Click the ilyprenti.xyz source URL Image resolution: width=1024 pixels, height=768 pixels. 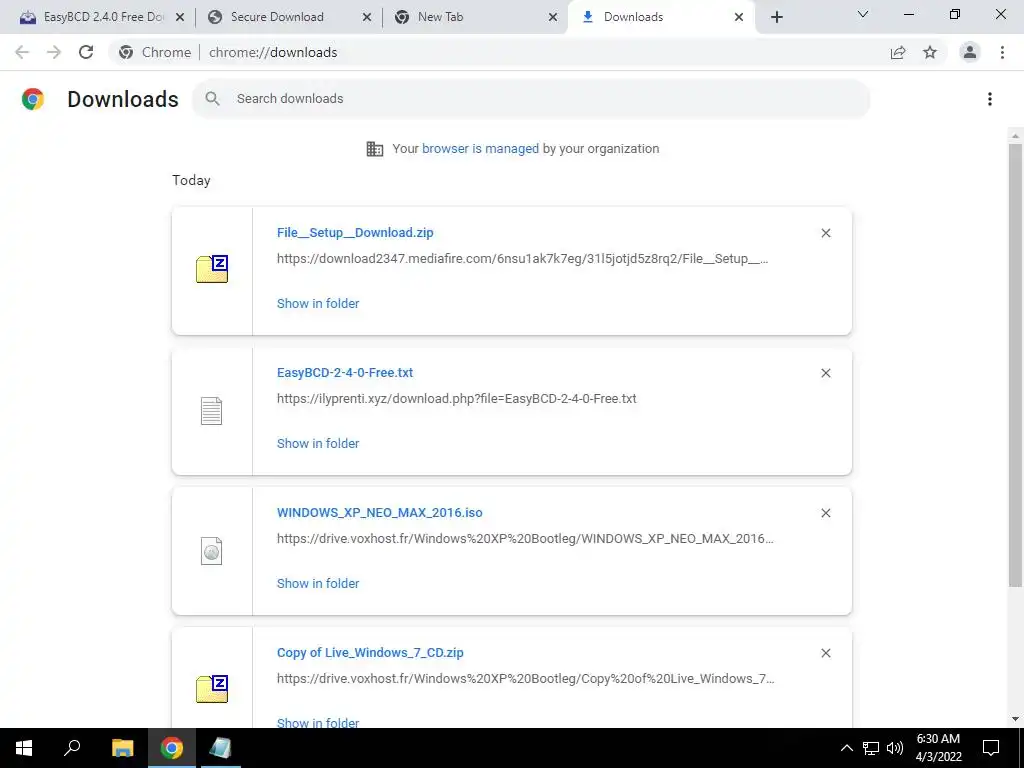pos(456,398)
